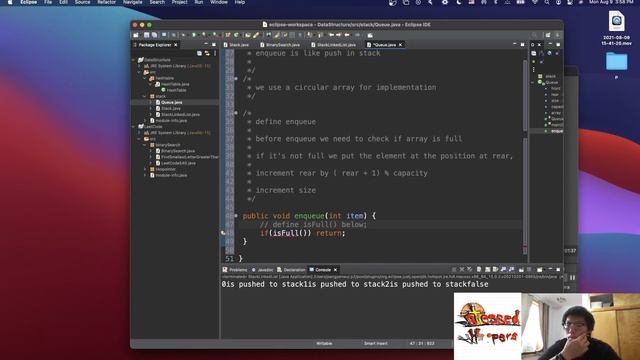Click the warning marker in editor gutter
Screen dimensions: 640x360
pyautogui.click(x=223, y=233)
